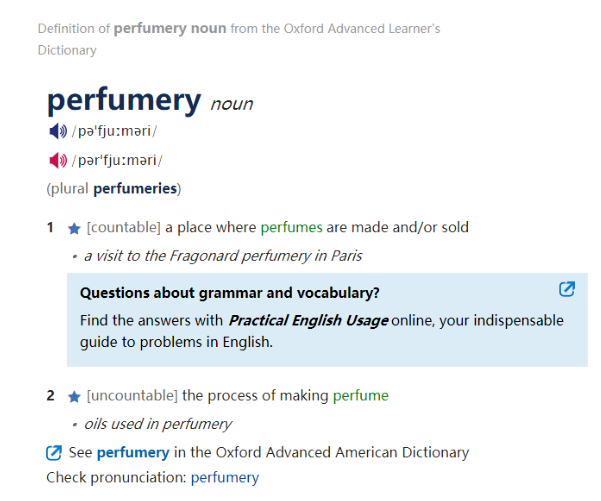Open the green 'perfumes' link
Screen dimensions: 601x501
click(x=291, y=227)
